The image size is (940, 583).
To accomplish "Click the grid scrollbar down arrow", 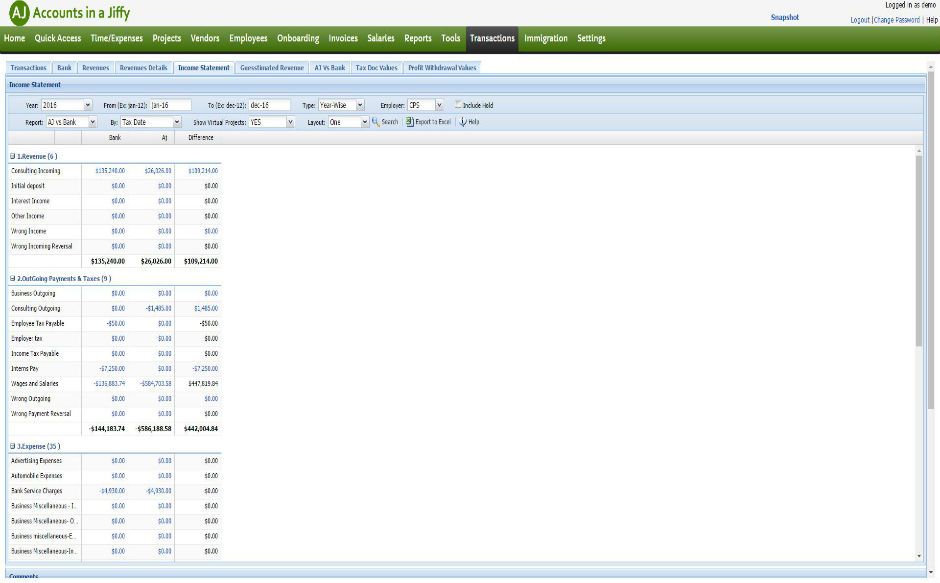I will coord(919,556).
